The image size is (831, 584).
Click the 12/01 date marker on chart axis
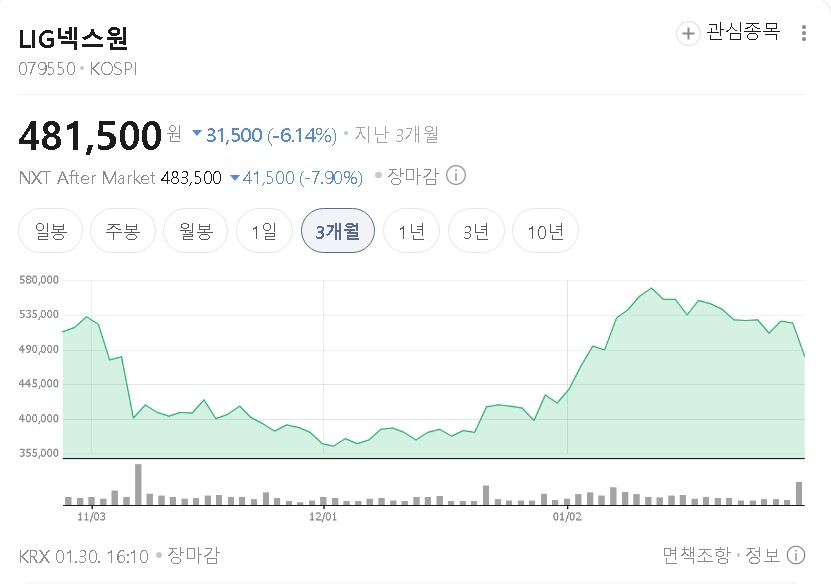[x=323, y=517]
